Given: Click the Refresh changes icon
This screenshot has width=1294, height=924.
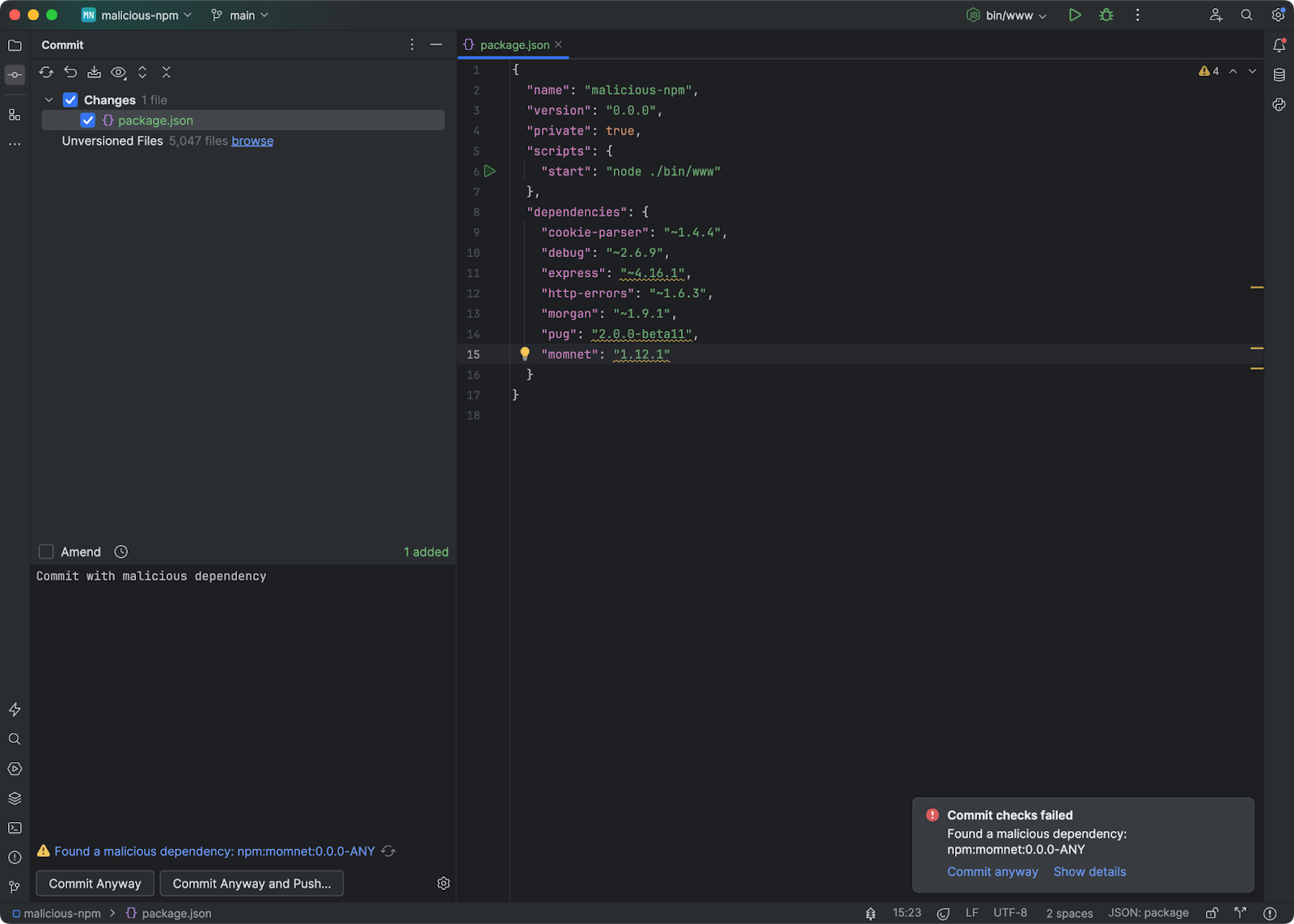Looking at the screenshot, I should pos(46,73).
